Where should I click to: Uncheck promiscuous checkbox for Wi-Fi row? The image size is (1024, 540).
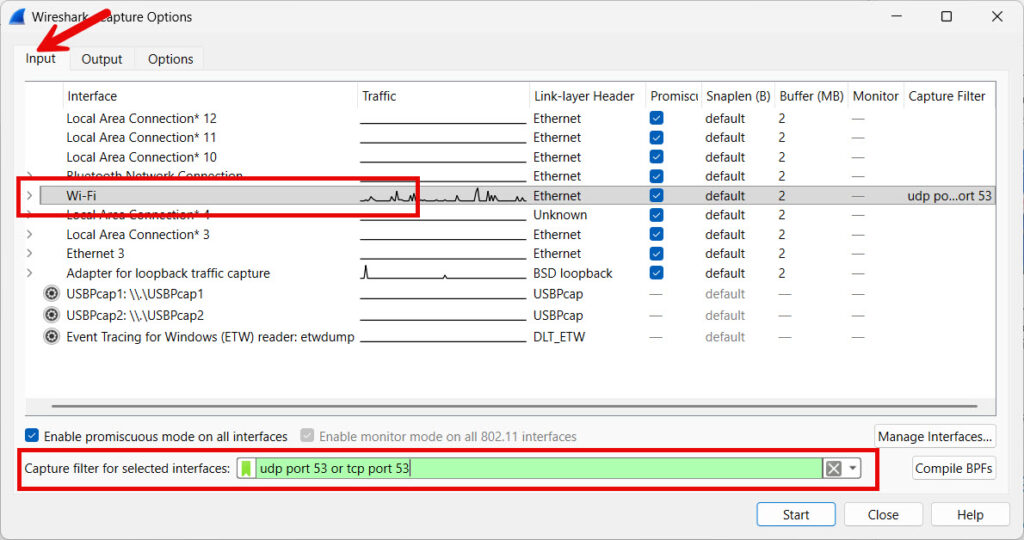point(656,196)
